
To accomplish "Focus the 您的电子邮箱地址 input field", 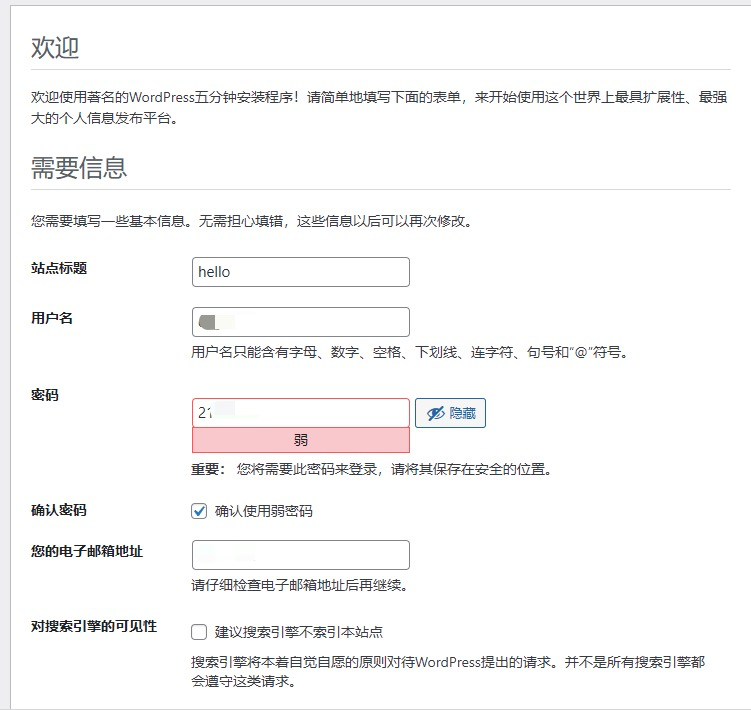I will point(301,555).
